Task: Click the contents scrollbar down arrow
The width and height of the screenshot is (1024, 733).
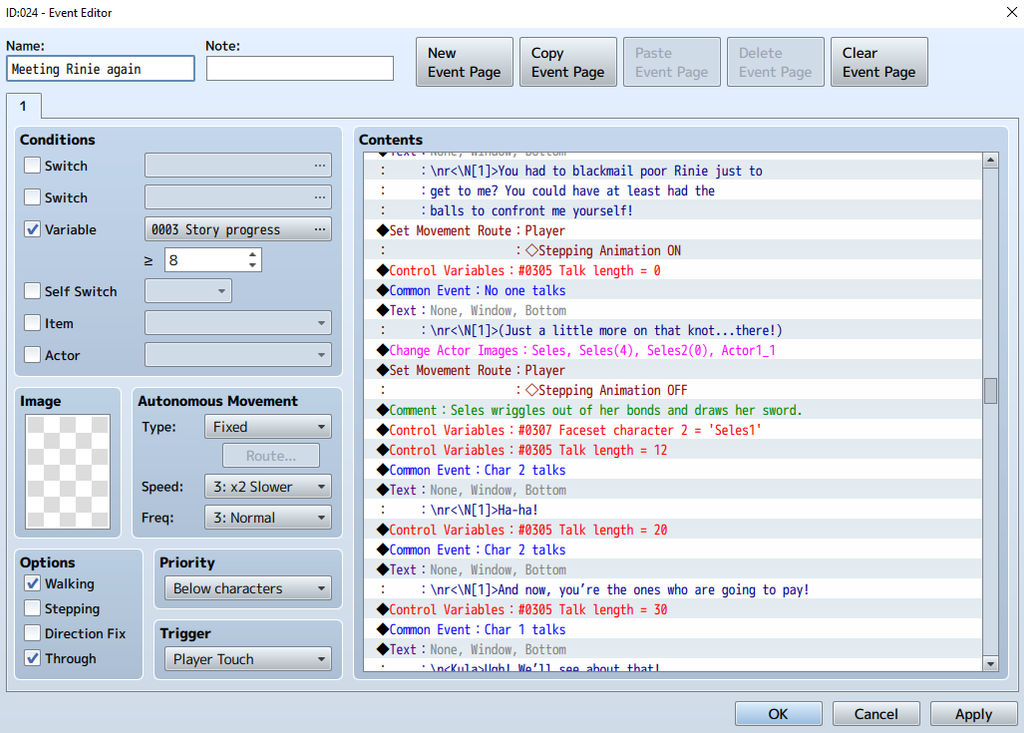Action: point(990,664)
